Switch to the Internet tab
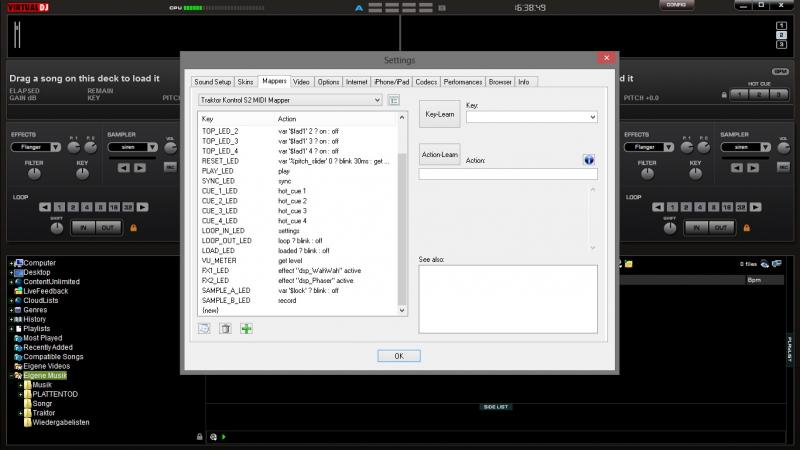Viewport: 800px width, 450px height. [x=357, y=82]
